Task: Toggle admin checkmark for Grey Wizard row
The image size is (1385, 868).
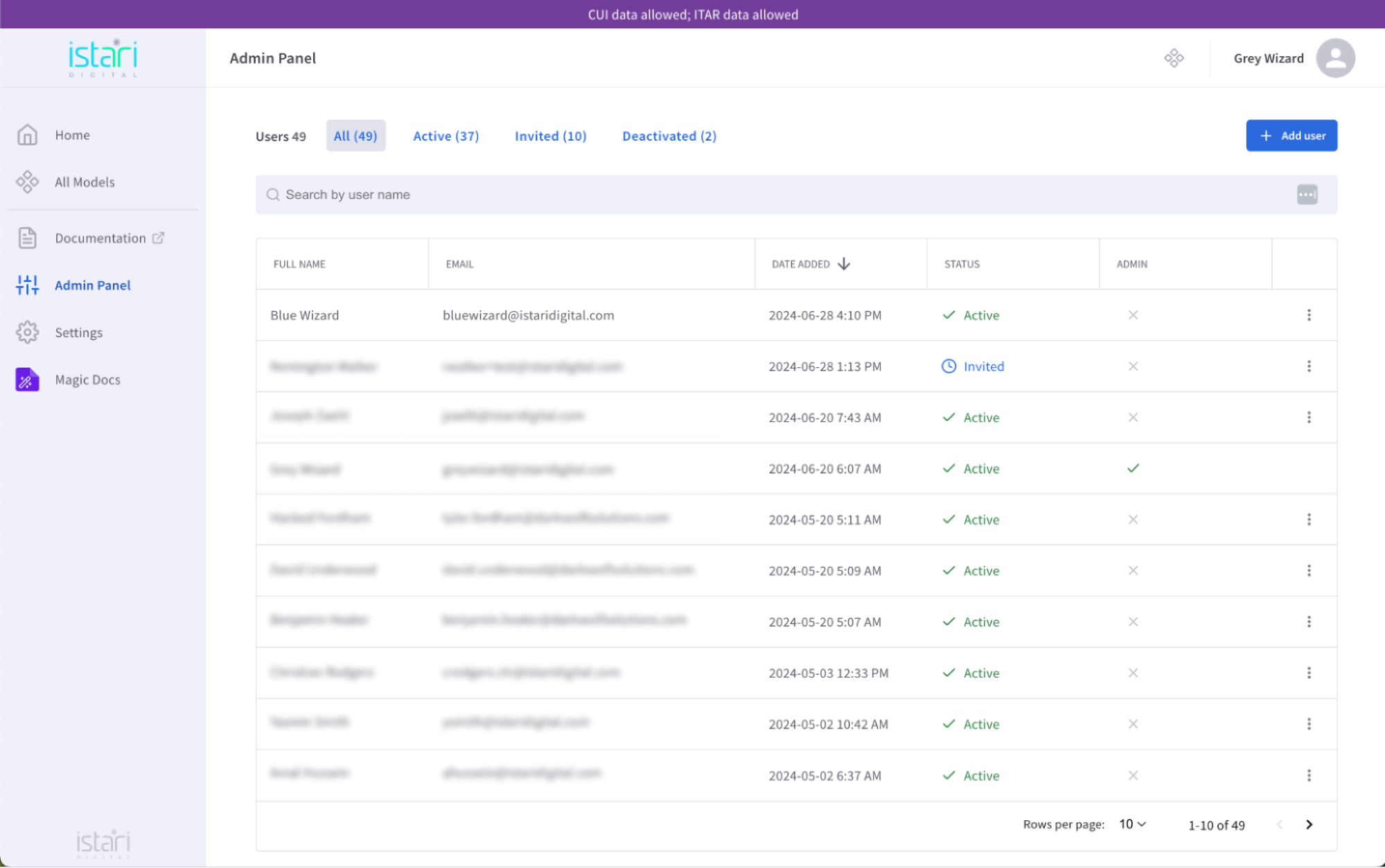Action: pyautogui.click(x=1133, y=468)
